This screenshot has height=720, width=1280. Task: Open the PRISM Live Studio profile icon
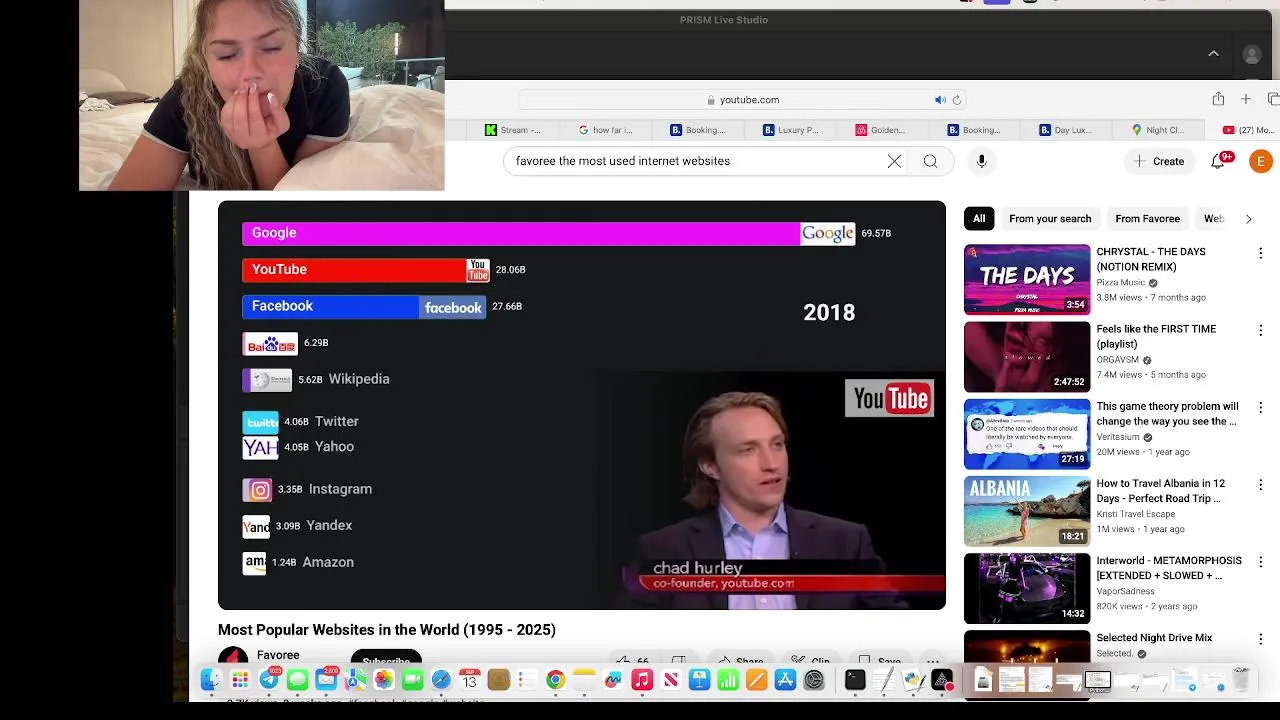click(x=1251, y=55)
